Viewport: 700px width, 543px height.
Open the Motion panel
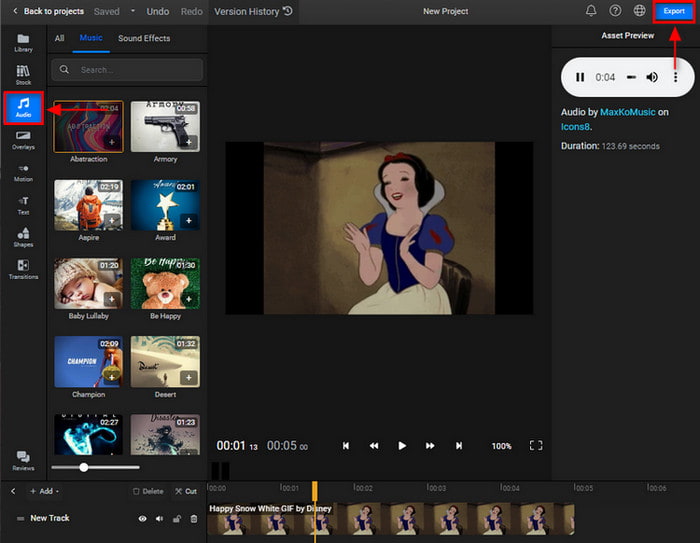tap(23, 173)
